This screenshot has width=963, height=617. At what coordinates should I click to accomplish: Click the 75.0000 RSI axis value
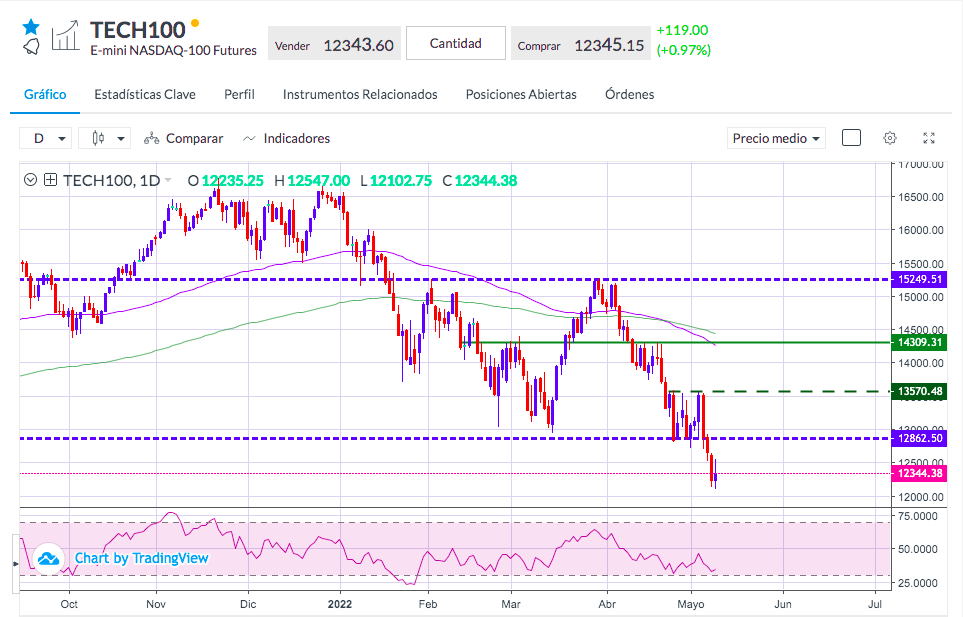918,516
